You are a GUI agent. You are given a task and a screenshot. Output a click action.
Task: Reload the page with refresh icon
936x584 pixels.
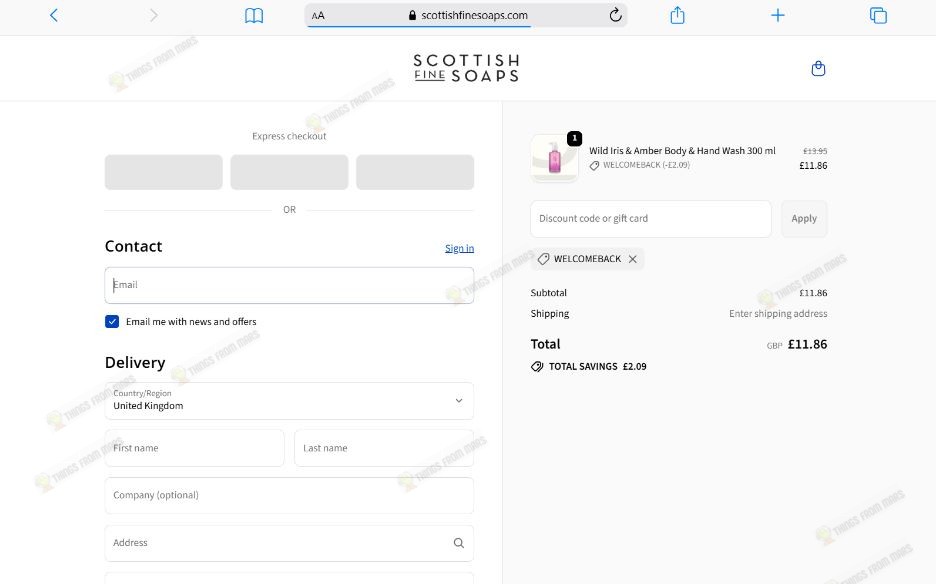pos(615,15)
